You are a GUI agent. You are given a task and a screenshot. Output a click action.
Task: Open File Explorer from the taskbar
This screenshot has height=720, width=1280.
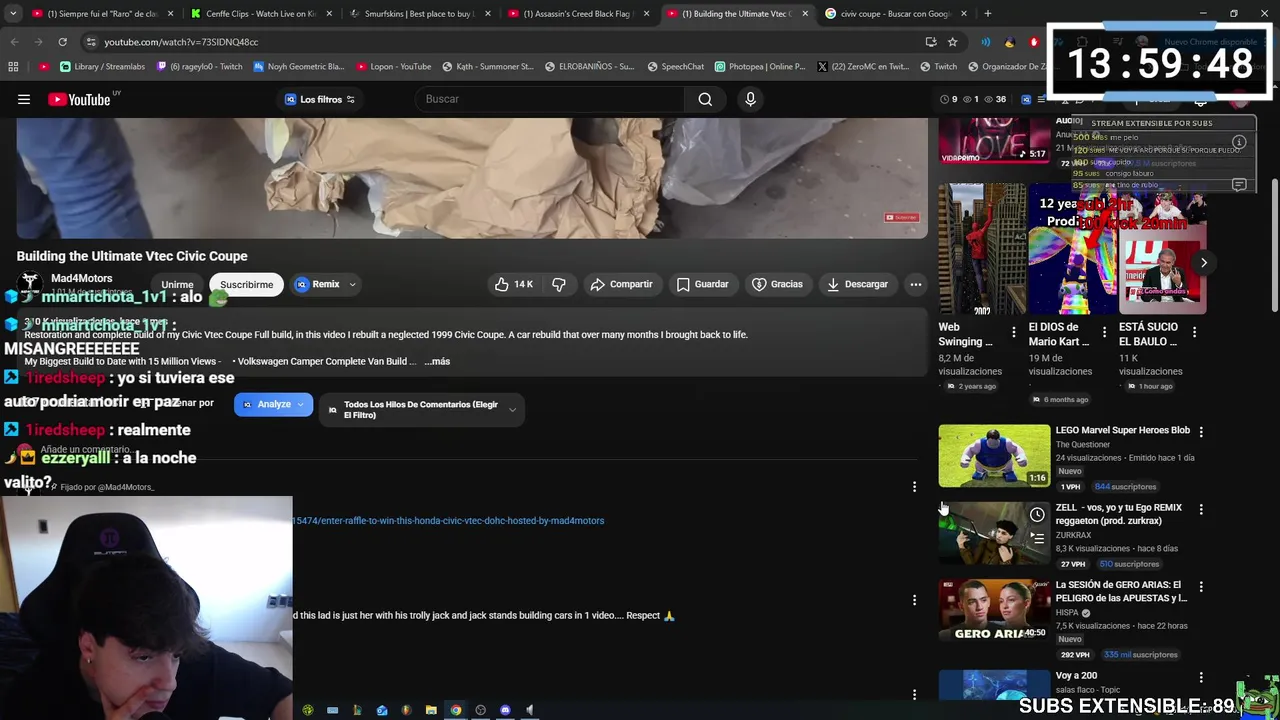pyautogui.click(x=431, y=710)
